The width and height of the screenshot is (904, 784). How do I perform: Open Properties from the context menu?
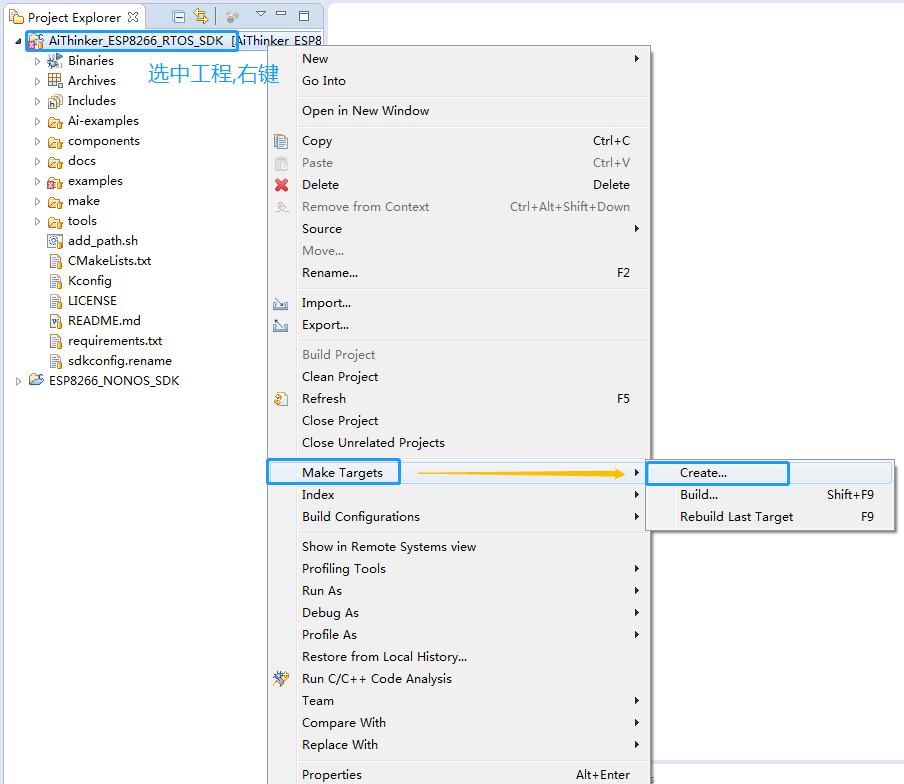459,775
